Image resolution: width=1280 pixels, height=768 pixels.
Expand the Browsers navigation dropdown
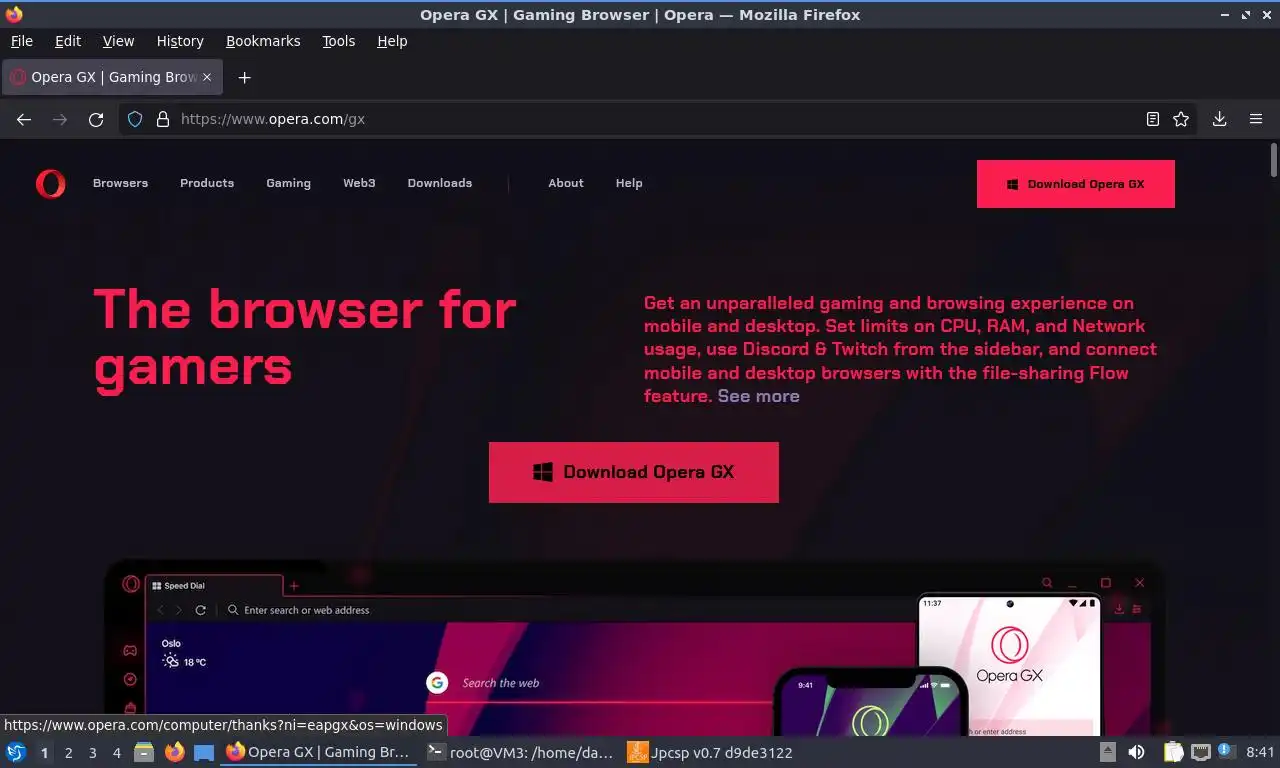pyautogui.click(x=120, y=183)
